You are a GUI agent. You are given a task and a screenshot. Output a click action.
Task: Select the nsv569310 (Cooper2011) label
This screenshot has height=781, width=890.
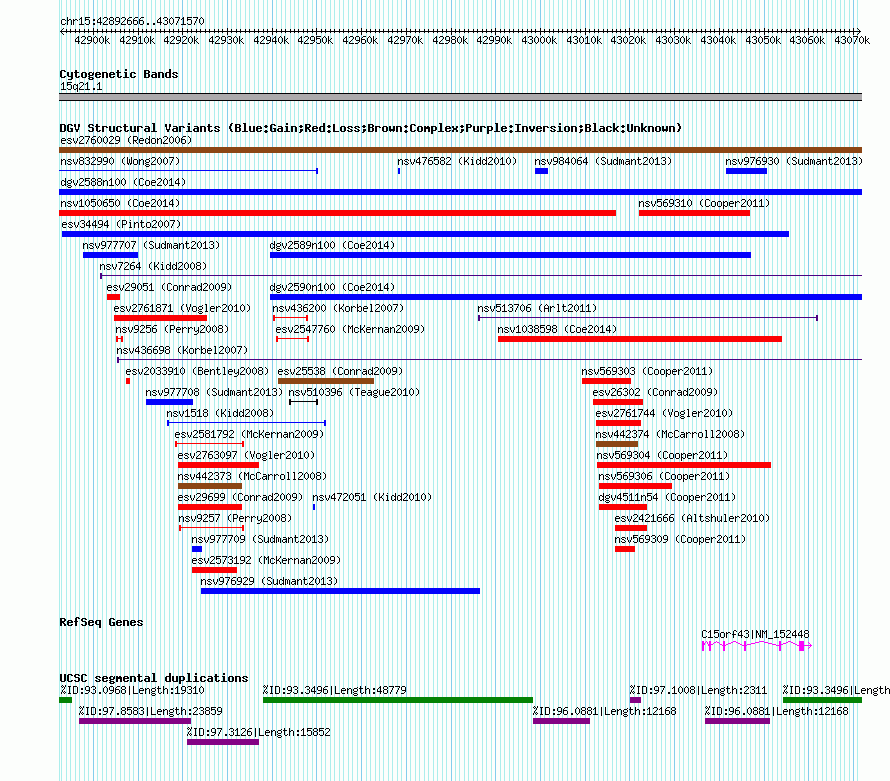[704, 203]
